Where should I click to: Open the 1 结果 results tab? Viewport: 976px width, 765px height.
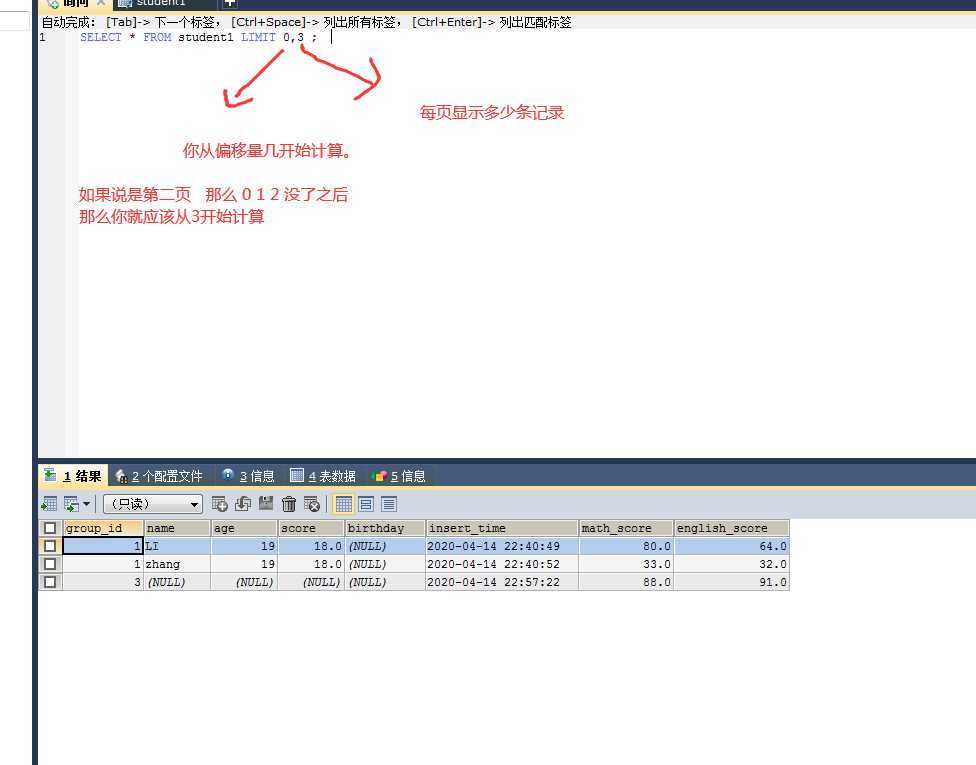point(73,476)
